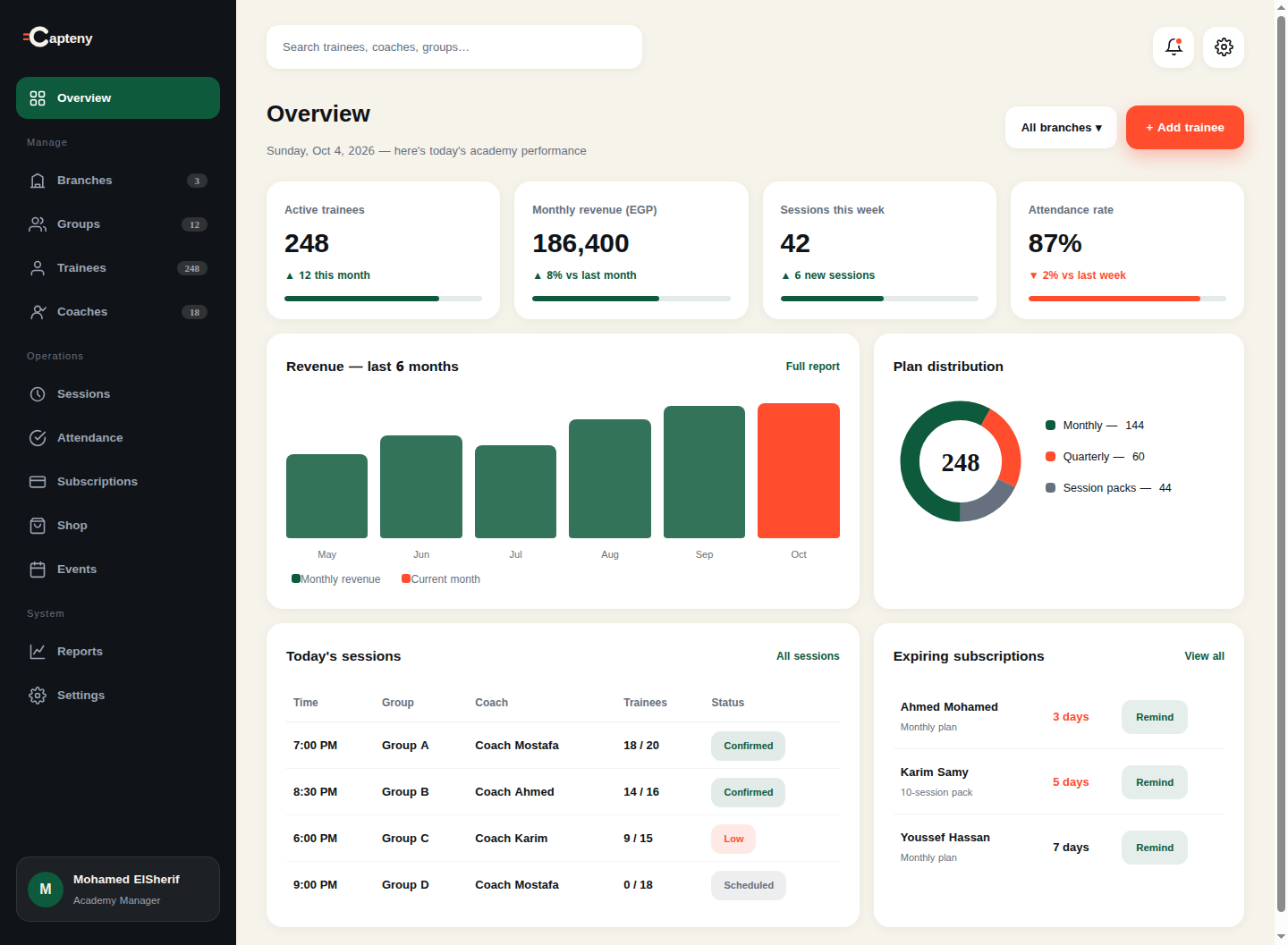The height and width of the screenshot is (945, 1288).
Task: Click the Attendance checkmark icon
Action: 38,438
